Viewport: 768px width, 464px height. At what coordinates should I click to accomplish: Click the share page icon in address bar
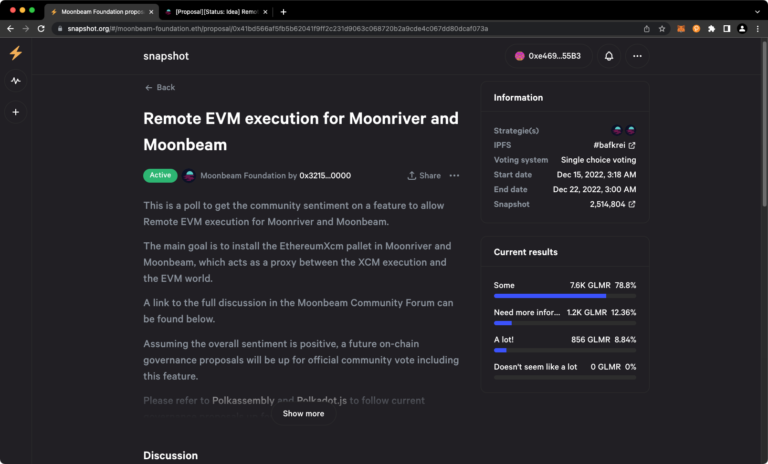[x=647, y=29]
